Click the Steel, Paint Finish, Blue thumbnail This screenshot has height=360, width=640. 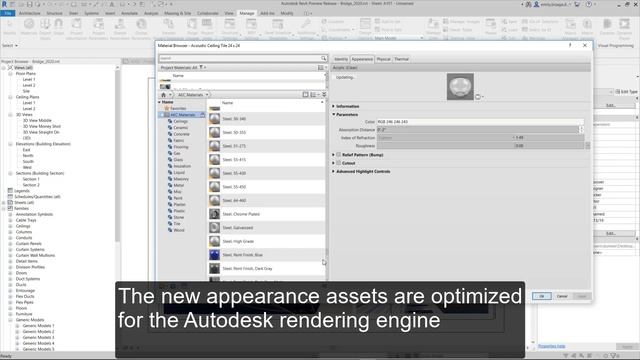click(x=214, y=255)
